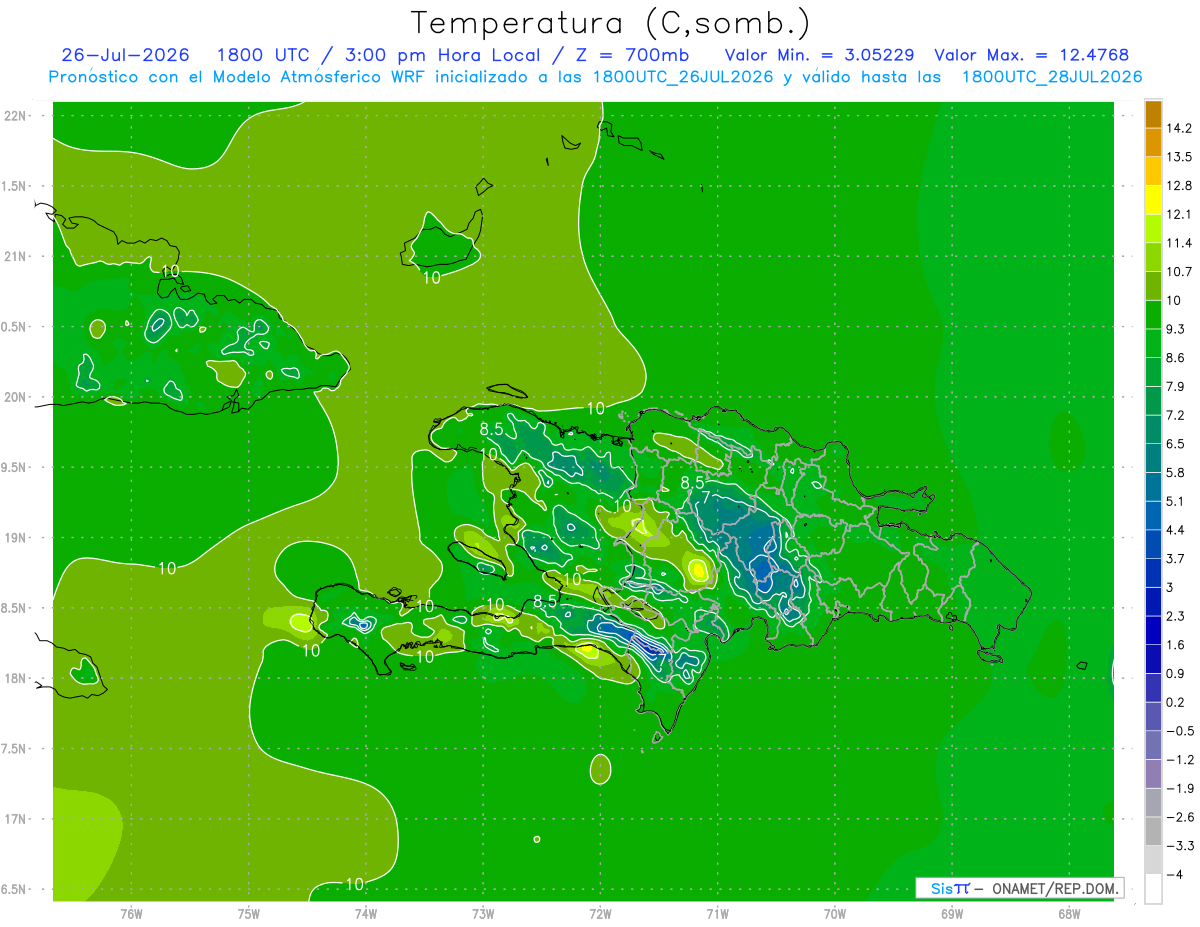Click the "22N" latitude axis label
Screen dimensions: 1200x927
coord(15,116)
